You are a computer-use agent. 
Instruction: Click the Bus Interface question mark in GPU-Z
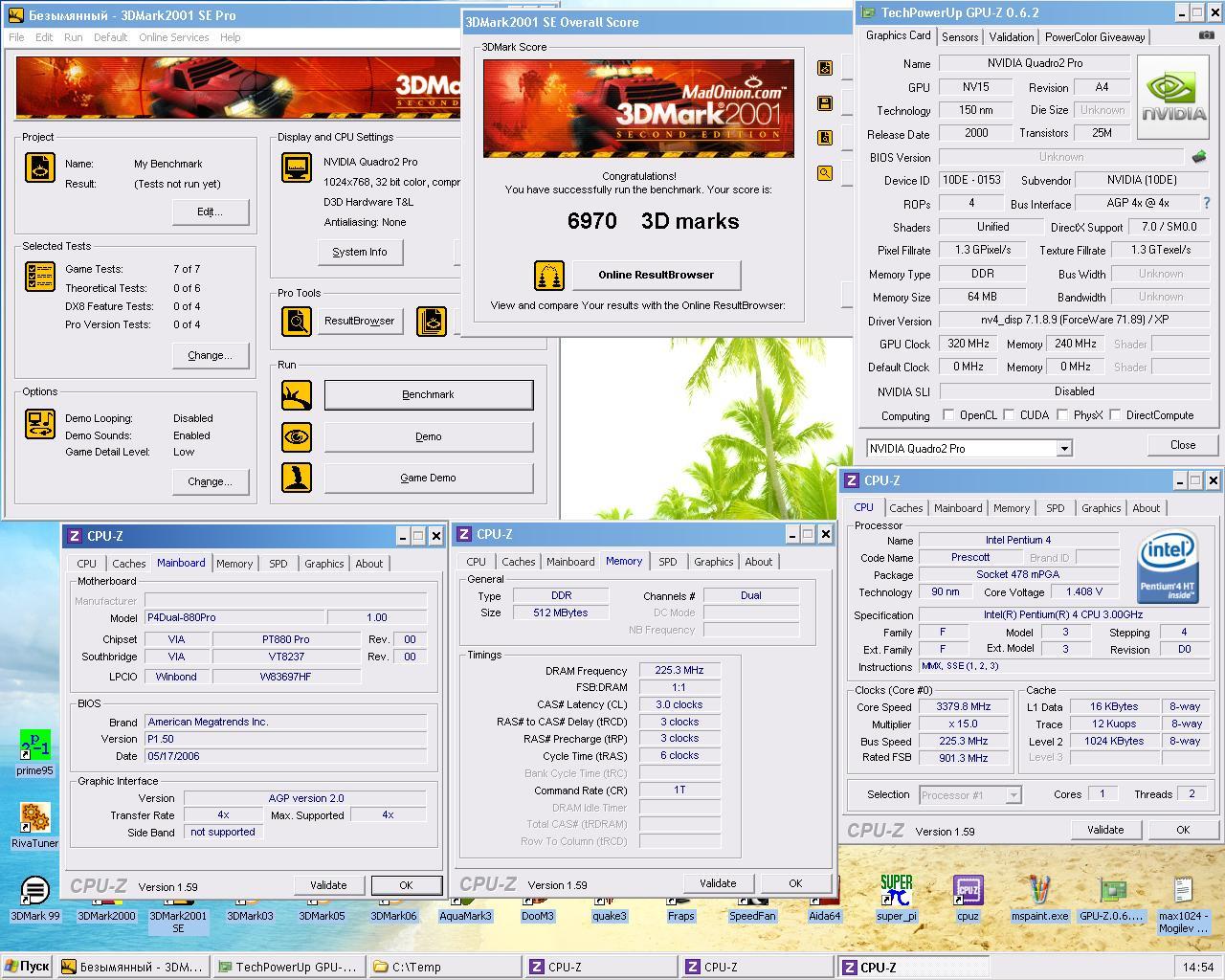click(x=1207, y=203)
